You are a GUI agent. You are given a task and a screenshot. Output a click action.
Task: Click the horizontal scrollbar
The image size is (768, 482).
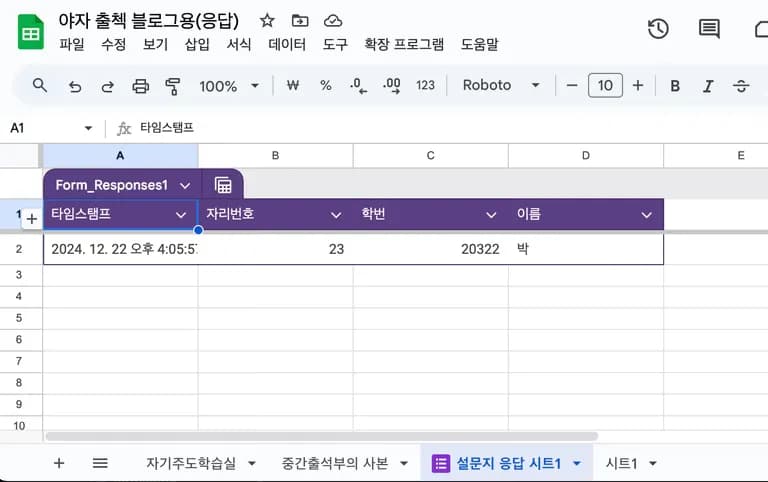point(320,437)
